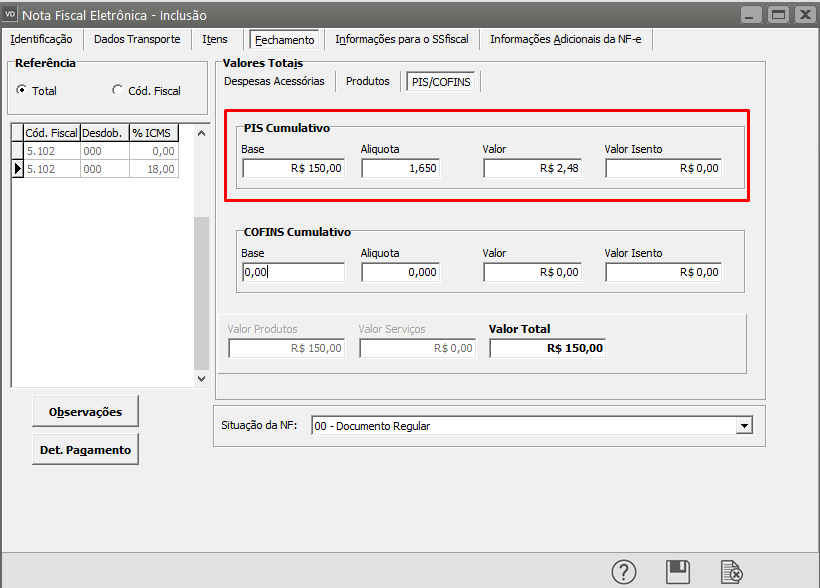The image size is (820, 588).
Task: Select the Despesas Acessórias sub-tab
Action: point(274,81)
